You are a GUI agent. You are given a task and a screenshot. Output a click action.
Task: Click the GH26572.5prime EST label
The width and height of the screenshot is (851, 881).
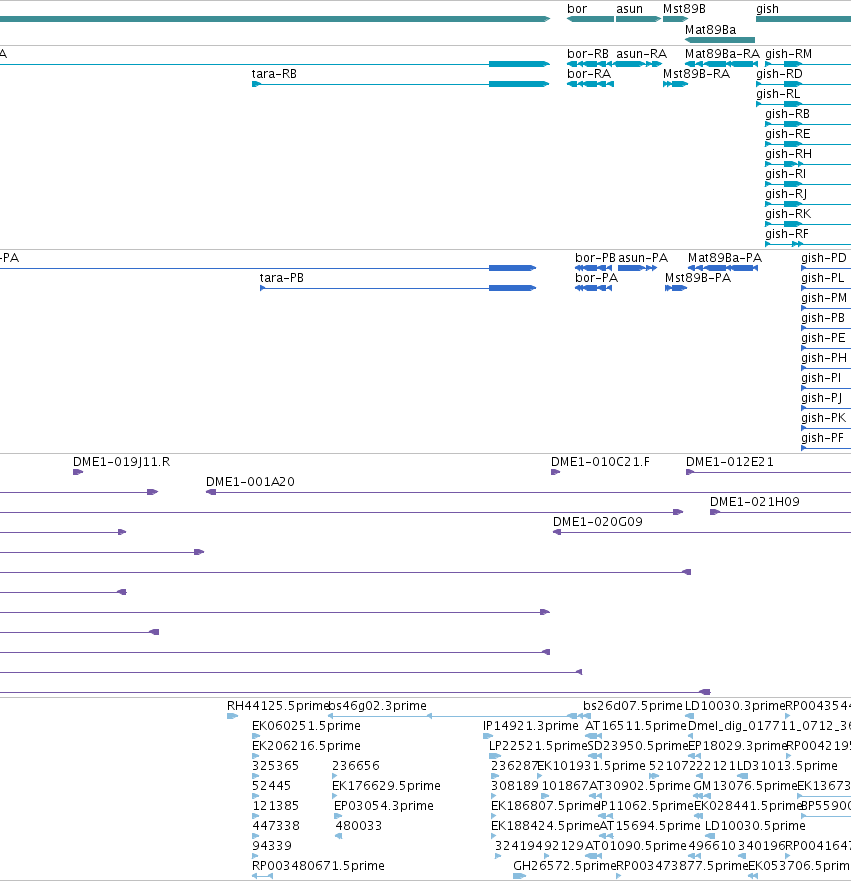click(x=565, y=866)
